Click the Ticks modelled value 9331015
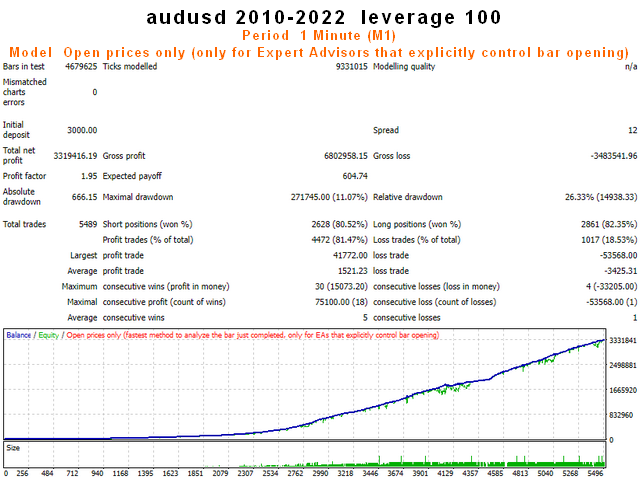 [x=352, y=67]
